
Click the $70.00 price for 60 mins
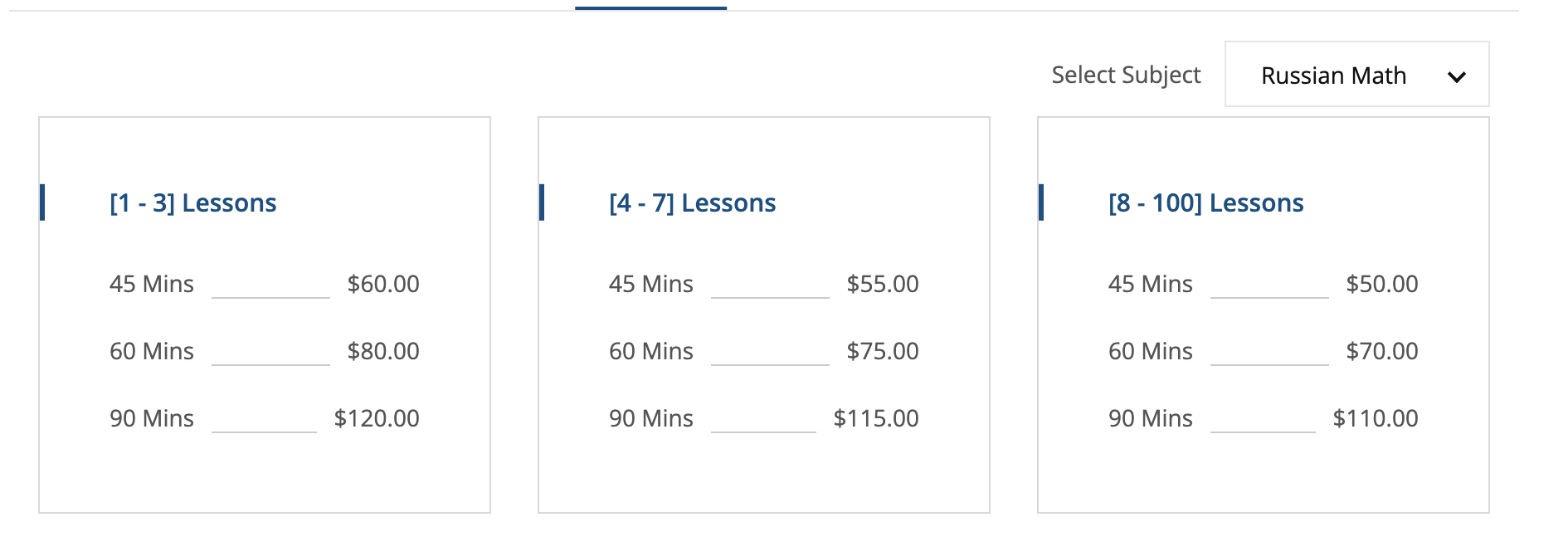tap(1382, 351)
